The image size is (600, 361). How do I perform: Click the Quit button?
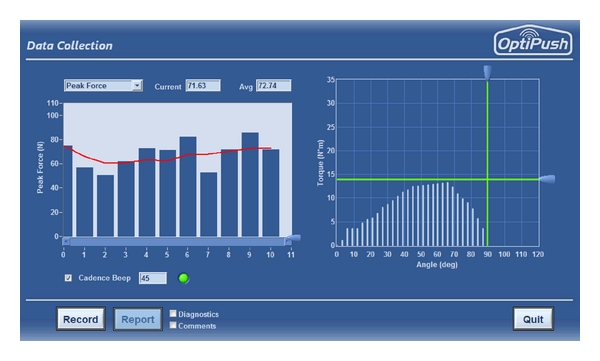(x=533, y=319)
